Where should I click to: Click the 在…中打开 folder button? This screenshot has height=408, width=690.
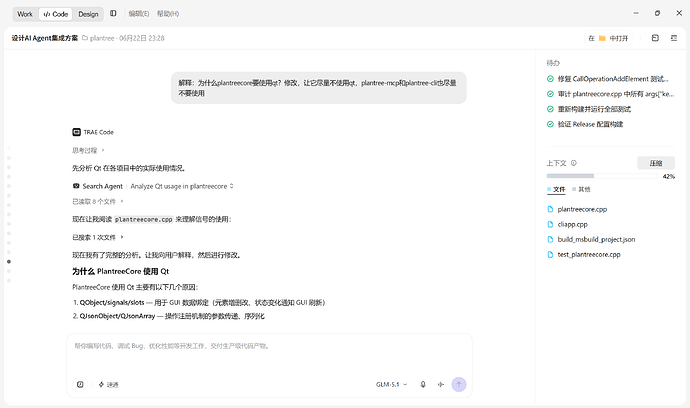608,38
